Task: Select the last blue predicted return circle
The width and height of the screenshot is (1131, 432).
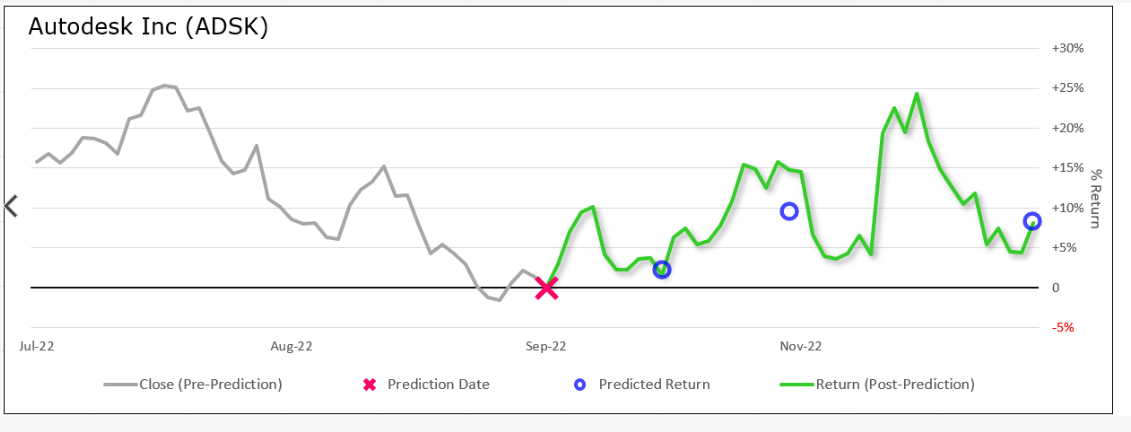Action: pos(1032,221)
